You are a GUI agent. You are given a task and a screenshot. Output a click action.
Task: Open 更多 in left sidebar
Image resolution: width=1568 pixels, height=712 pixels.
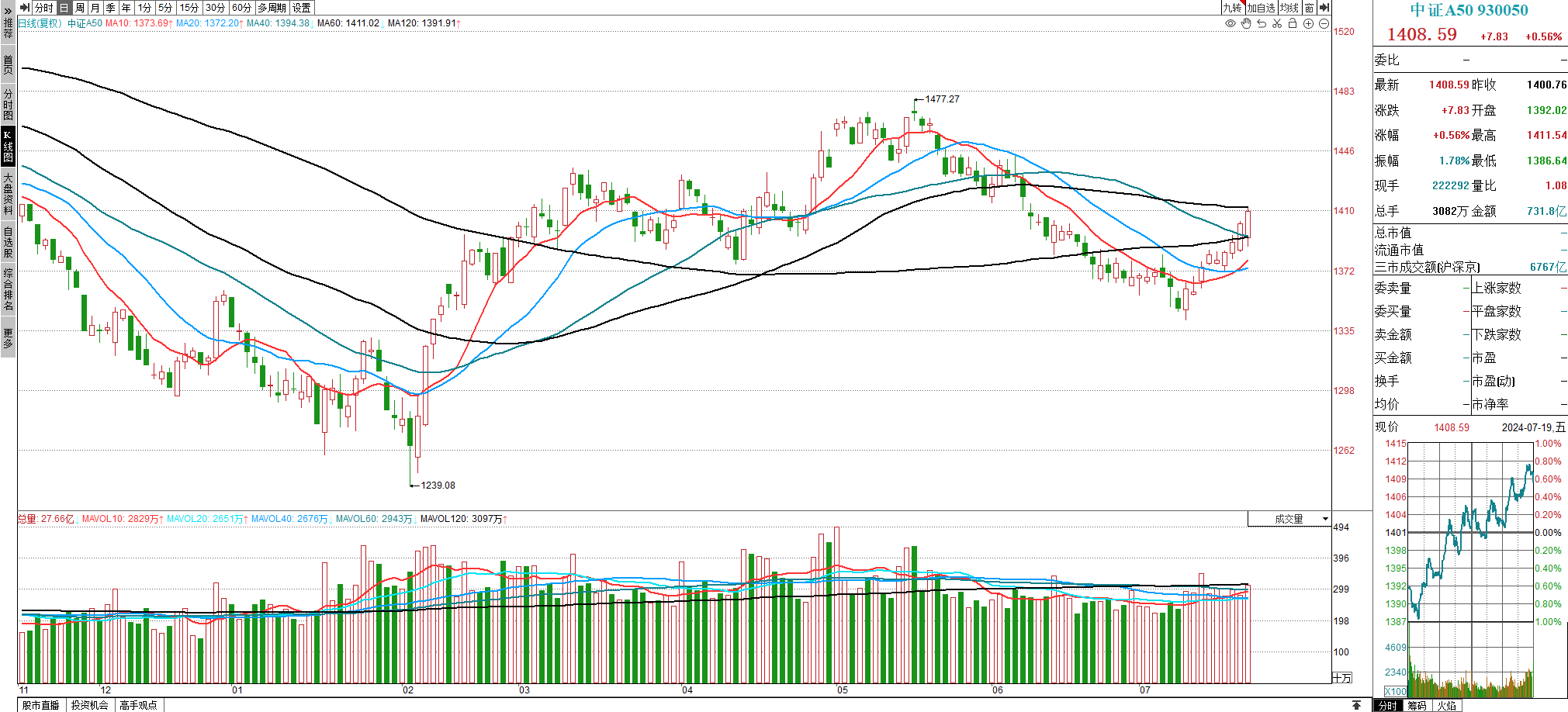tap(8, 338)
